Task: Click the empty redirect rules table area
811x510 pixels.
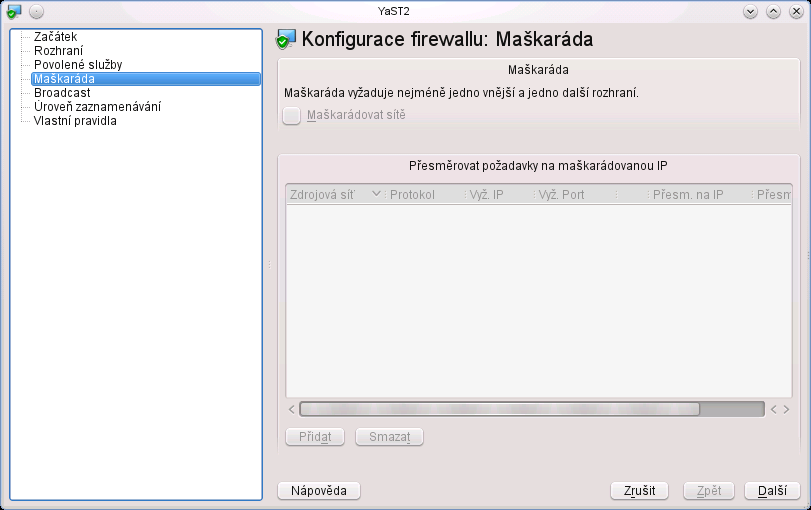Action: coord(538,301)
